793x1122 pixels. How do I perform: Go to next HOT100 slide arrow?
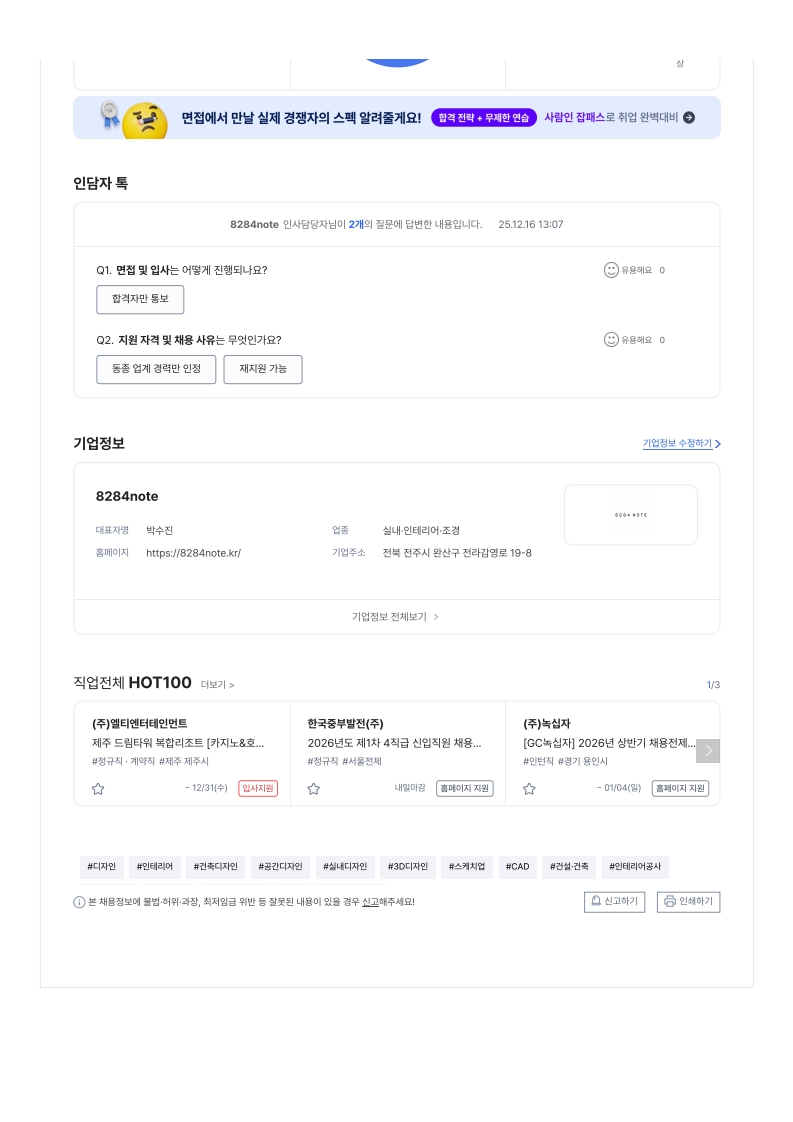[x=708, y=751]
